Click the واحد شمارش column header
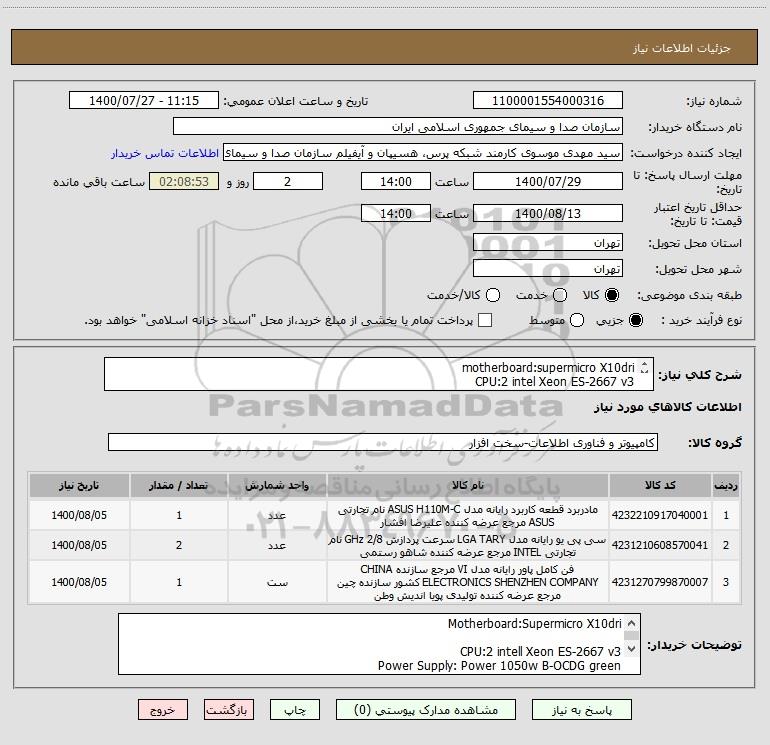The image size is (770, 745). [277, 485]
